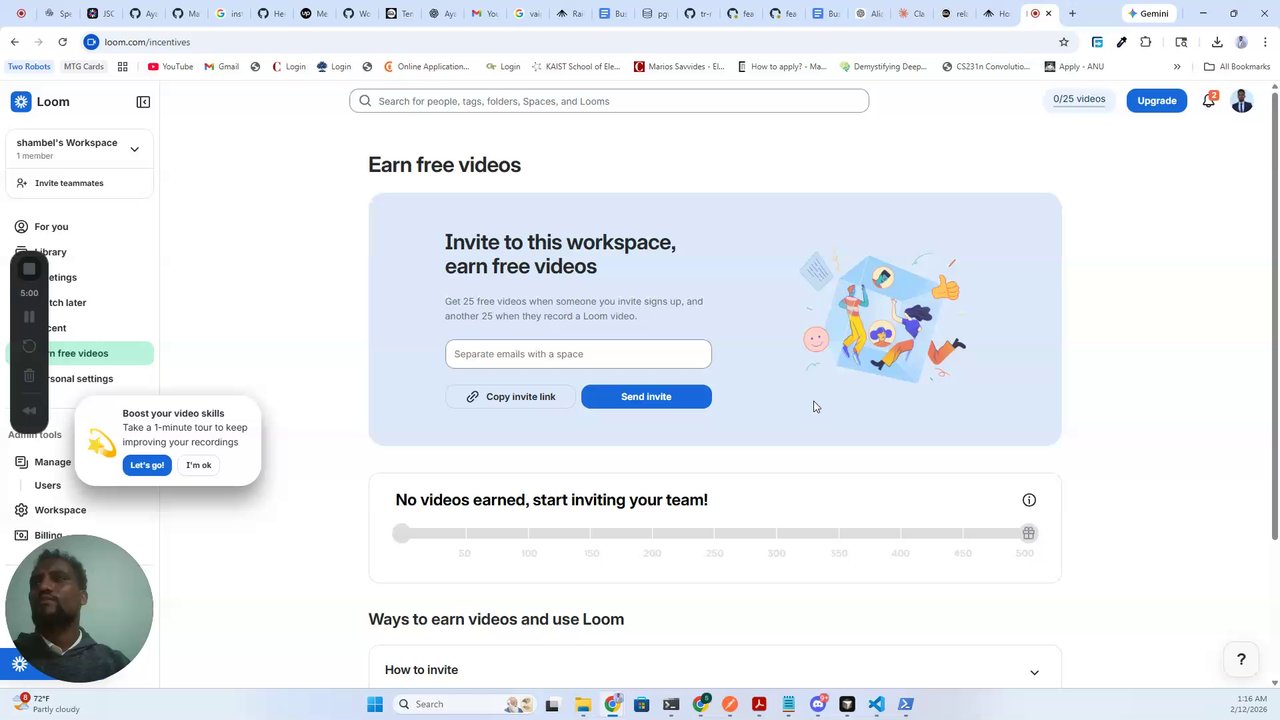Reload the page
The image size is (1280, 720).
pos(62,42)
